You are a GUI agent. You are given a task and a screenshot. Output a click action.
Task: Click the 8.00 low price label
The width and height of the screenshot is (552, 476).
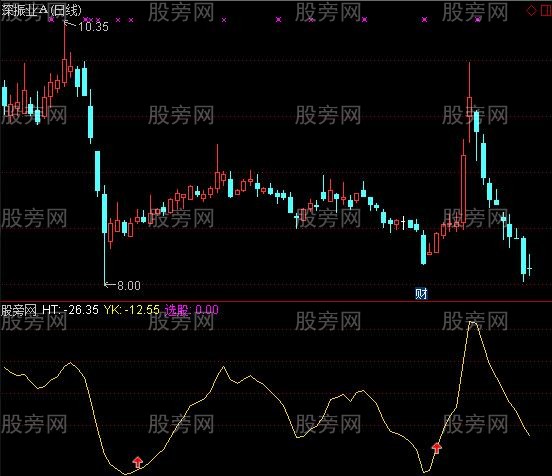tap(128, 285)
